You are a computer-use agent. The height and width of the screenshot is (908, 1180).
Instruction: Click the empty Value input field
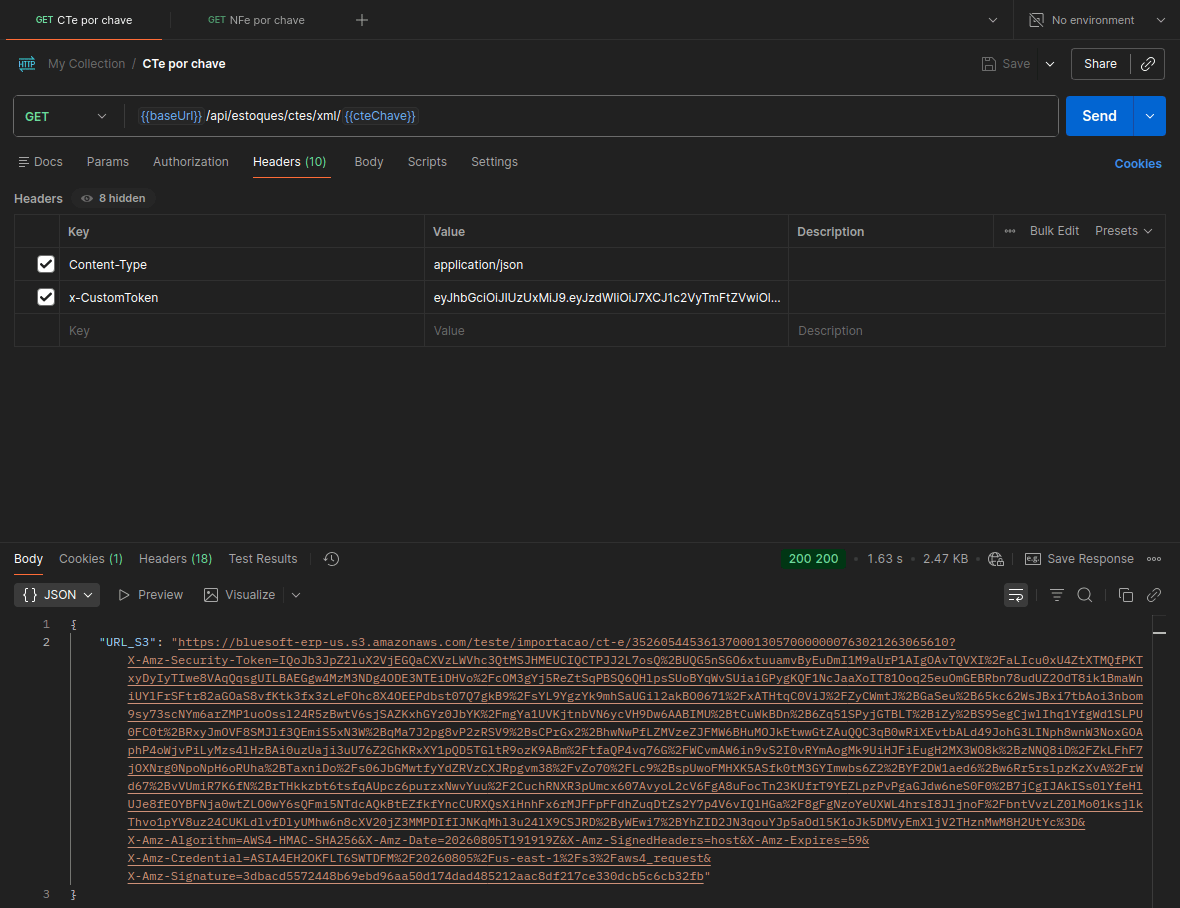[x=606, y=330]
